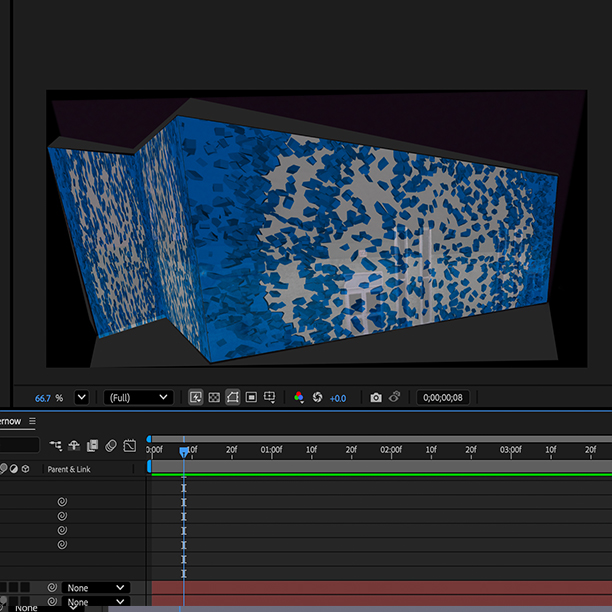Viewport: 612px width, 612px height.
Task: Select the upper red layer bar in timeline
Action: [x=381, y=587]
